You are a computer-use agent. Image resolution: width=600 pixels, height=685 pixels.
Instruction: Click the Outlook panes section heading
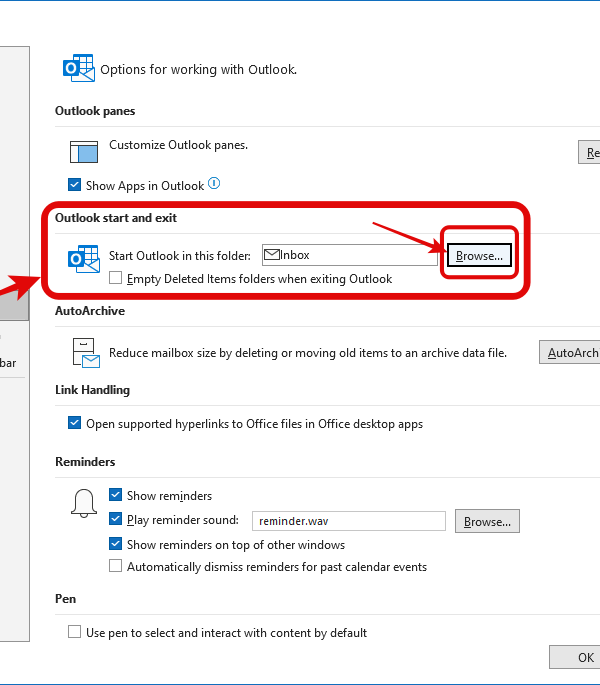(95, 111)
